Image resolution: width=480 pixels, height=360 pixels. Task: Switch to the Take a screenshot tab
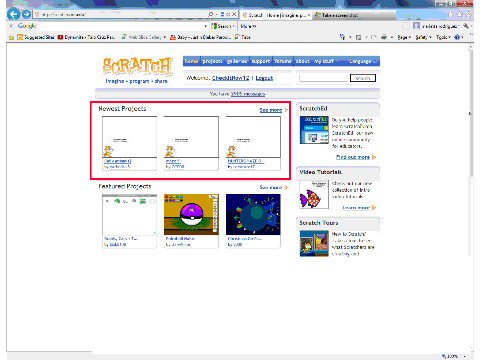click(x=353, y=15)
